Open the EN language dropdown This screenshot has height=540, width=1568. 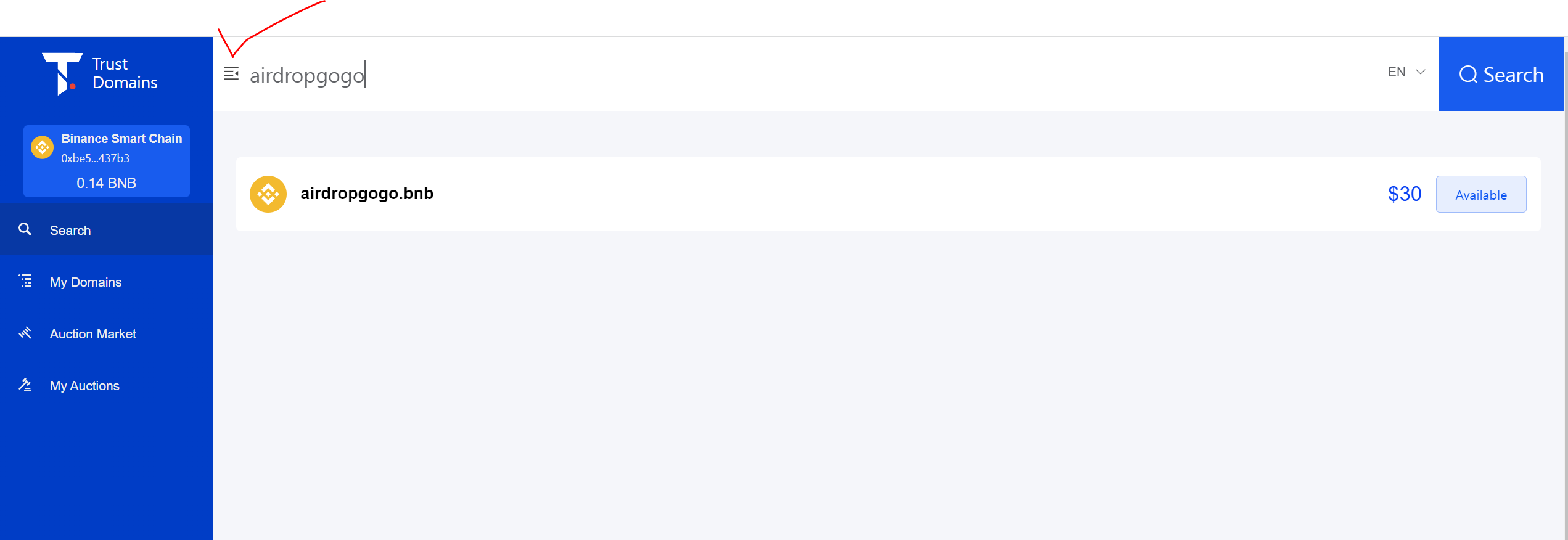coord(1406,72)
